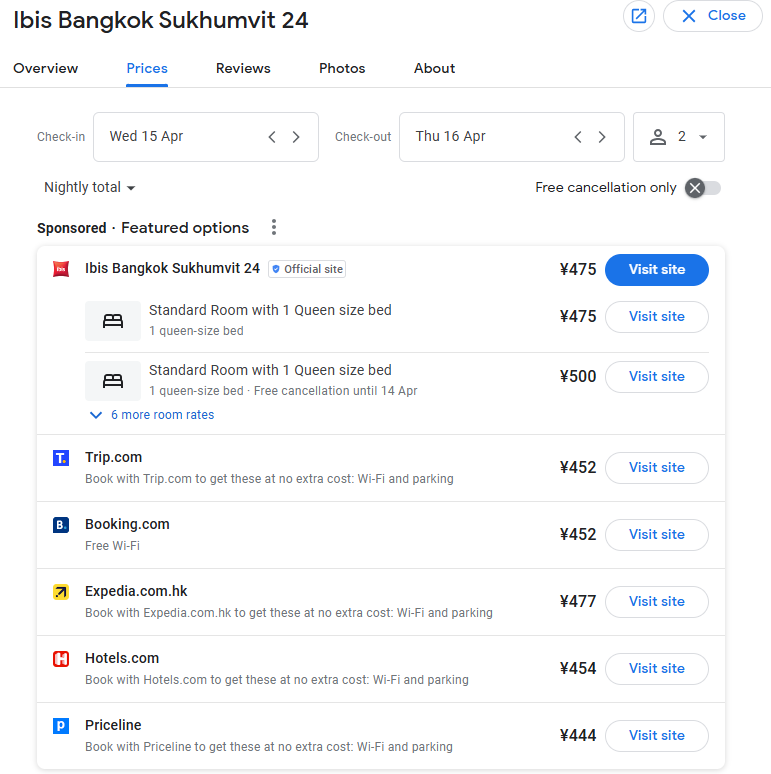Open the About tab
Image resolution: width=771 pixels, height=774 pixels.
(x=434, y=68)
